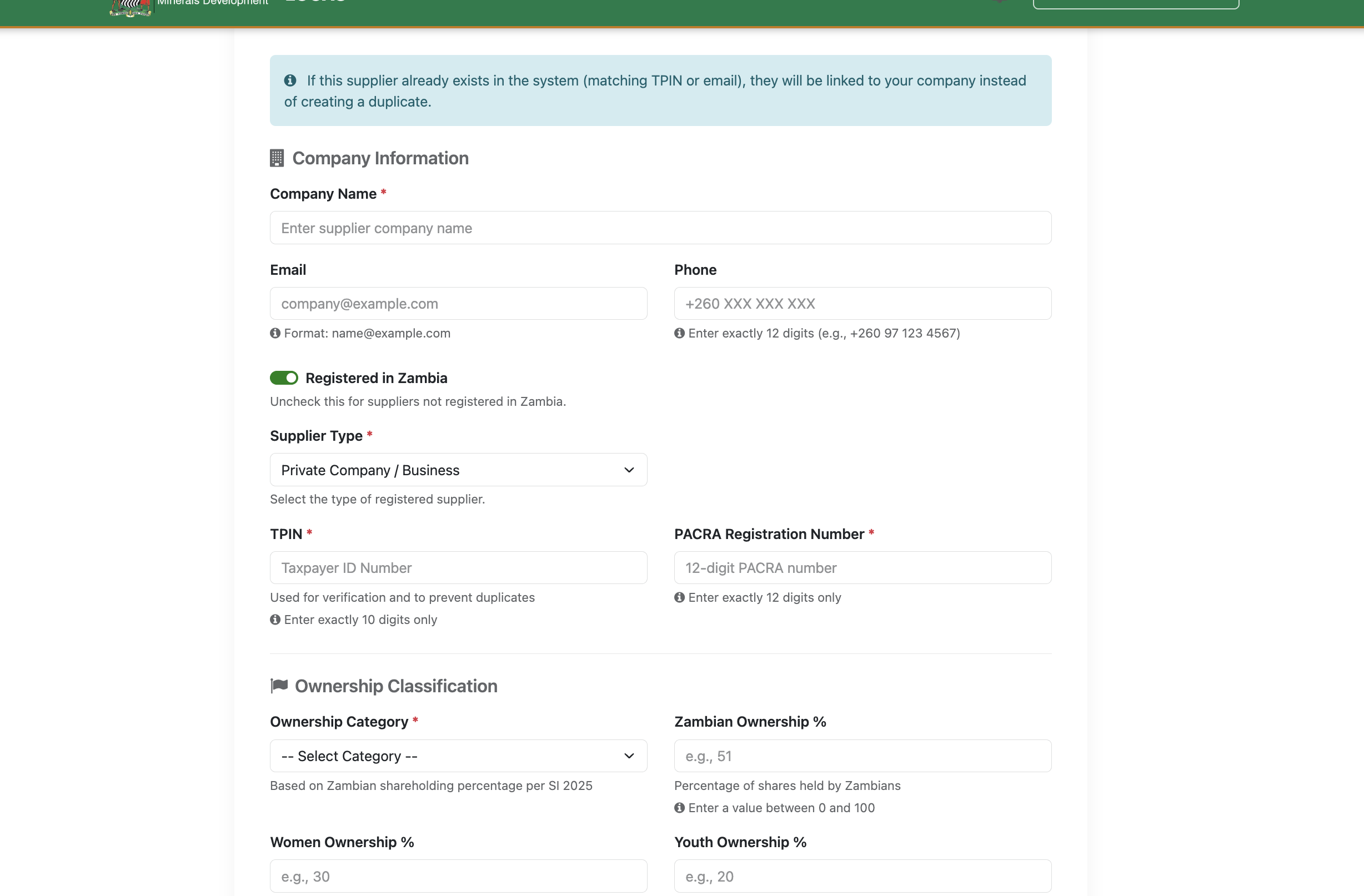This screenshot has height=896, width=1364.
Task: Click 'Percentage of shares held by Zambians' text
Action: (x=788, y=786)
